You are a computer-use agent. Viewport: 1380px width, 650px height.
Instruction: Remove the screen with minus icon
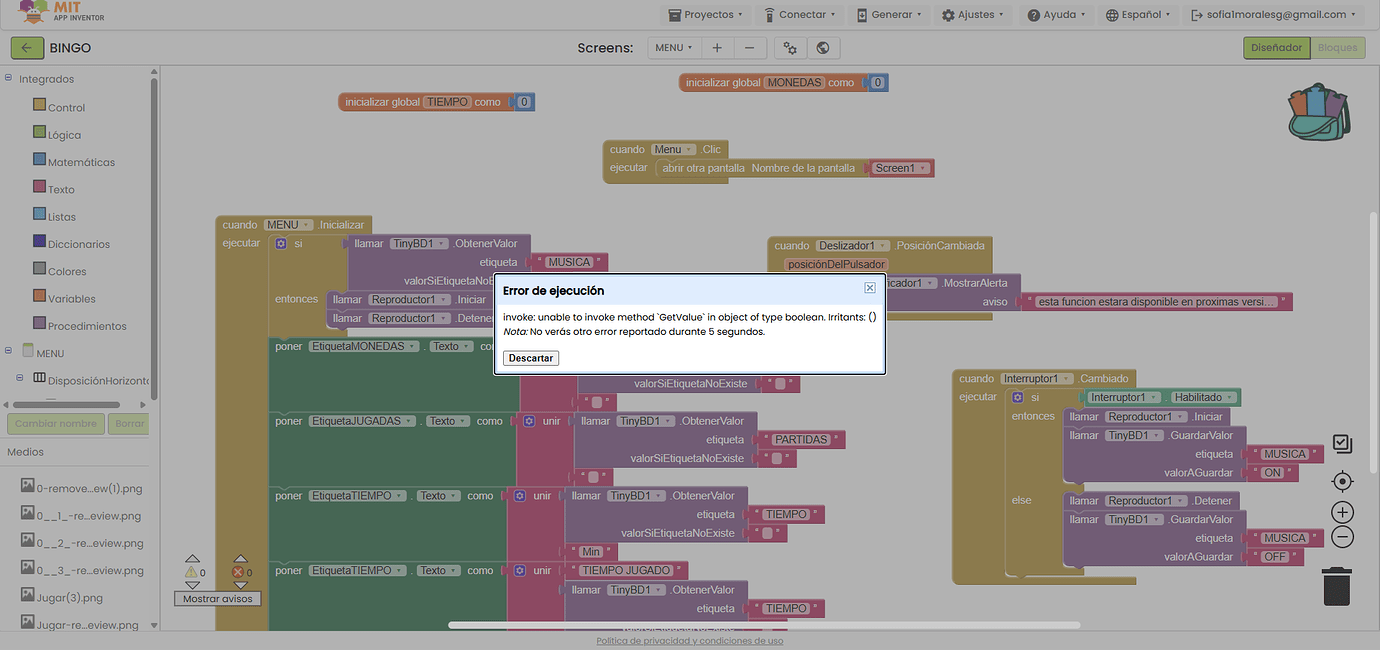pos(750,48)
